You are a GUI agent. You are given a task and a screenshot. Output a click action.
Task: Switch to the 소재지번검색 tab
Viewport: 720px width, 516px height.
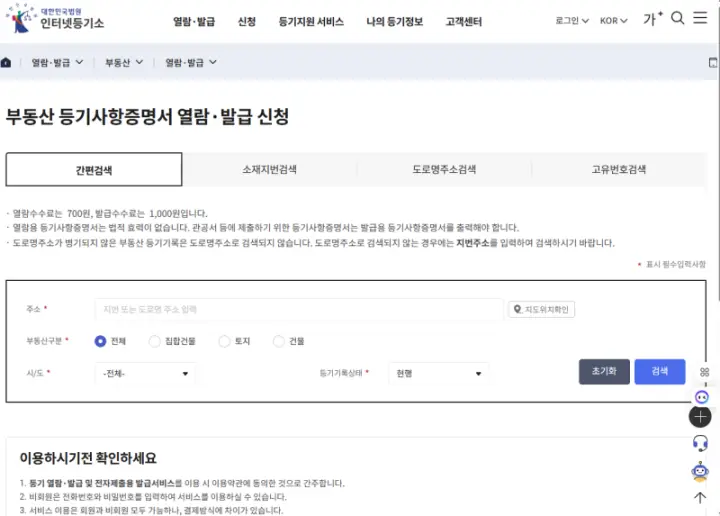(270, 170)
